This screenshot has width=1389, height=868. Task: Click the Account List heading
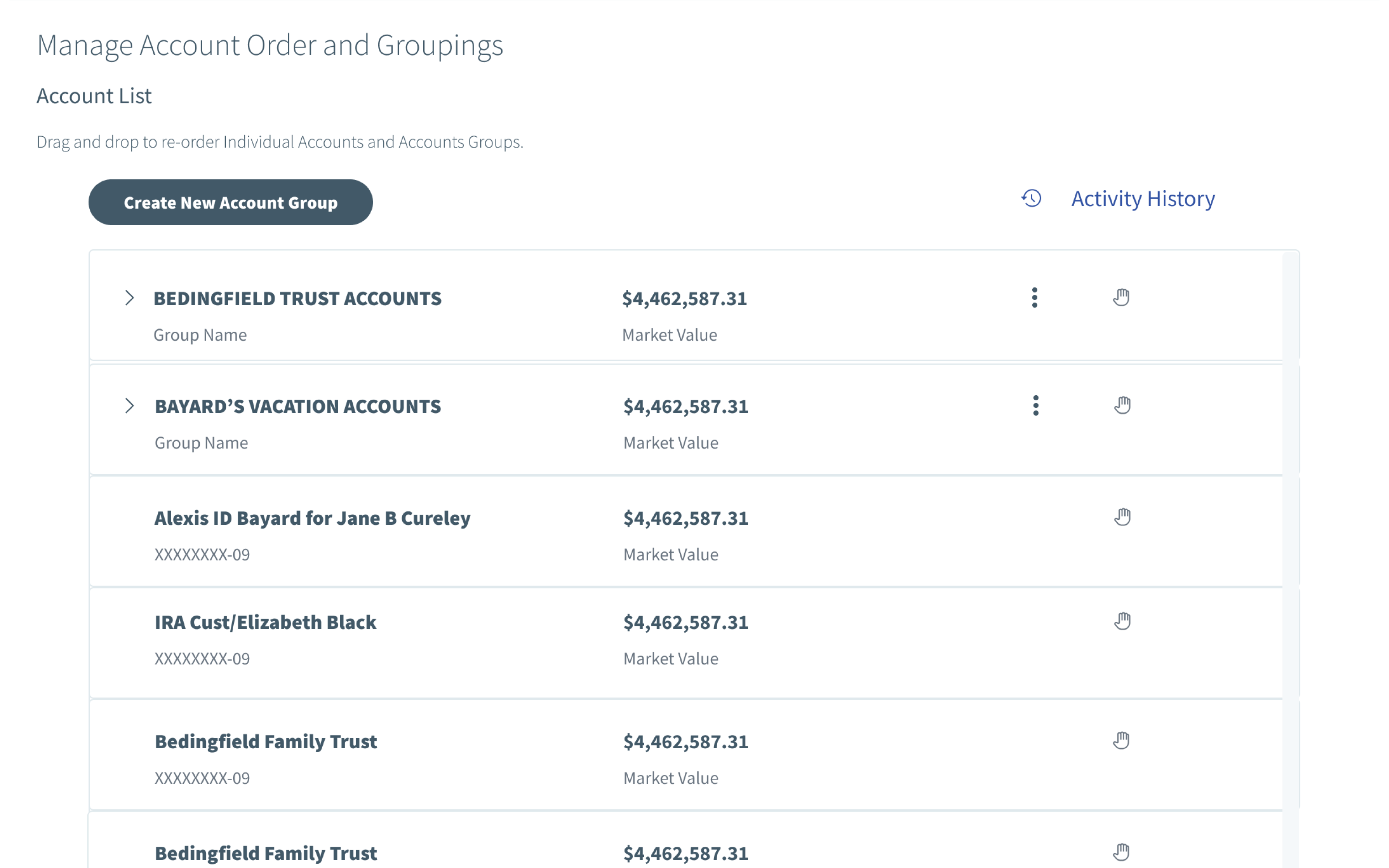tap(94, 96)
